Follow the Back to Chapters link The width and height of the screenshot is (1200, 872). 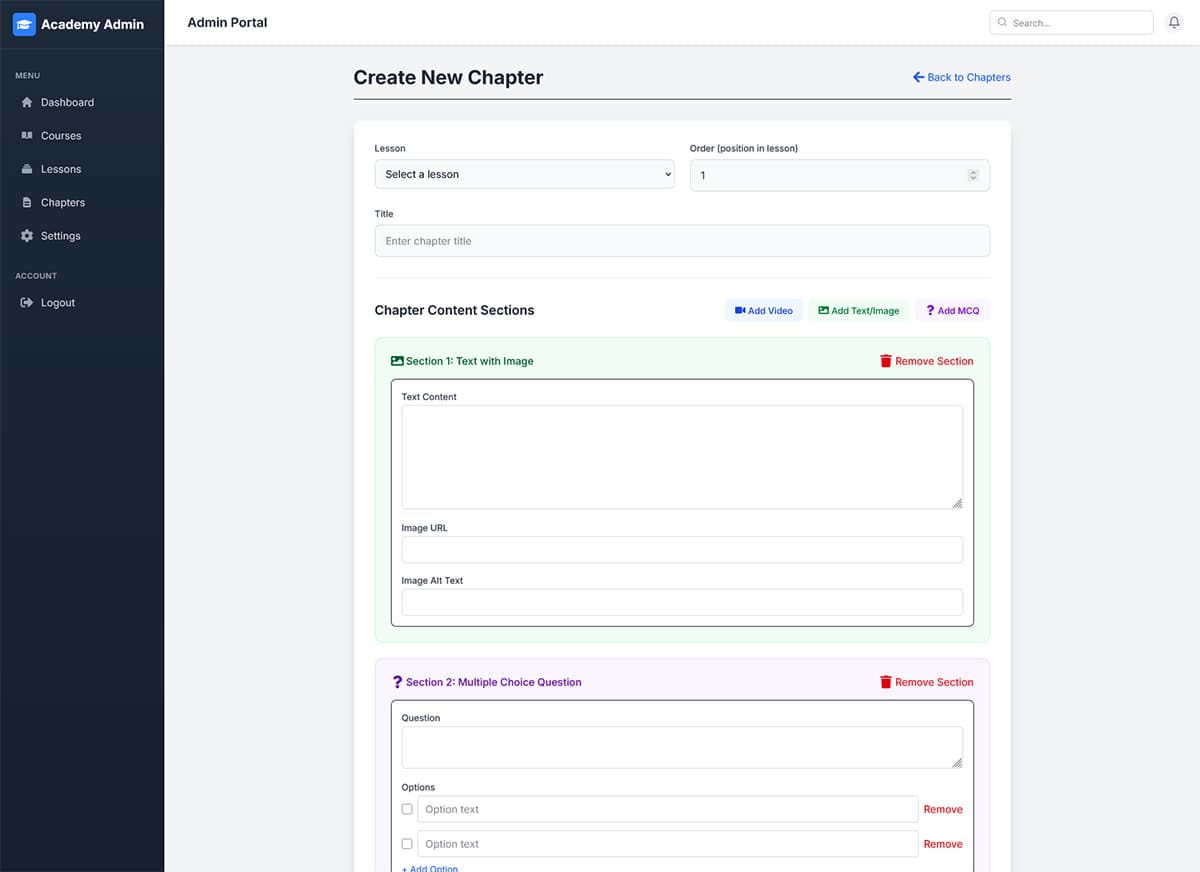(961, 77)
